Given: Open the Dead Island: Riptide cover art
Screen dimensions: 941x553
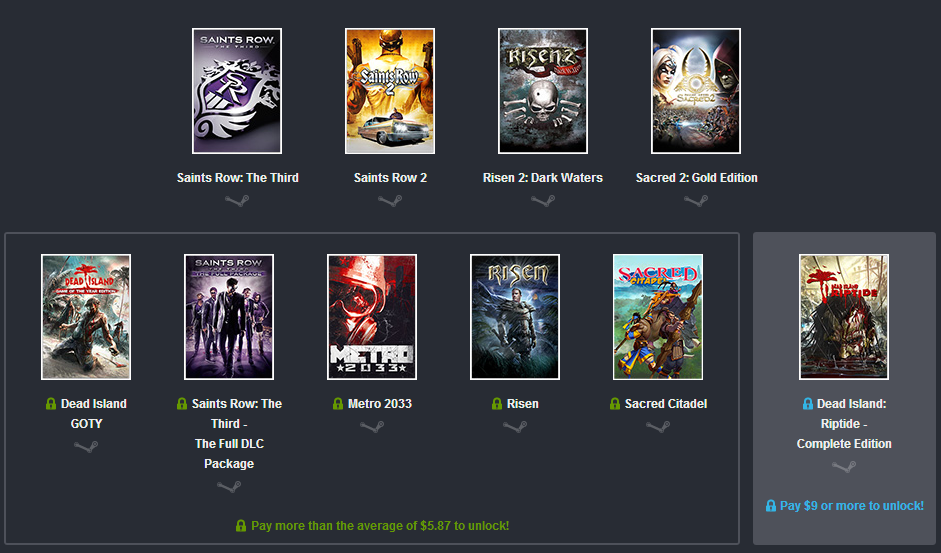Looking at the screenshot, I should coord(844,317).
